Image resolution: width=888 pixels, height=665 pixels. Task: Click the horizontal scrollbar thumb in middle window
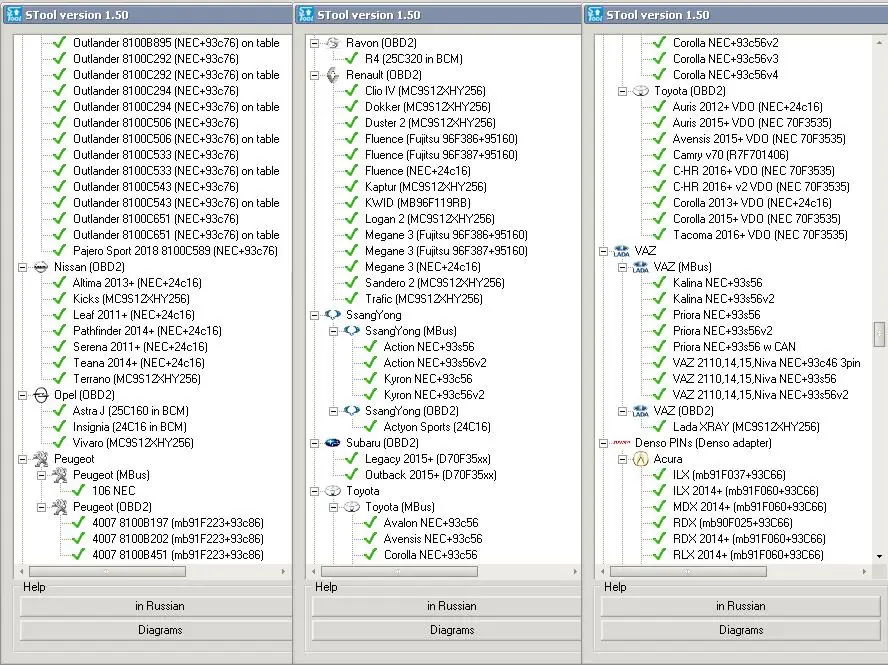coord(399,572)
